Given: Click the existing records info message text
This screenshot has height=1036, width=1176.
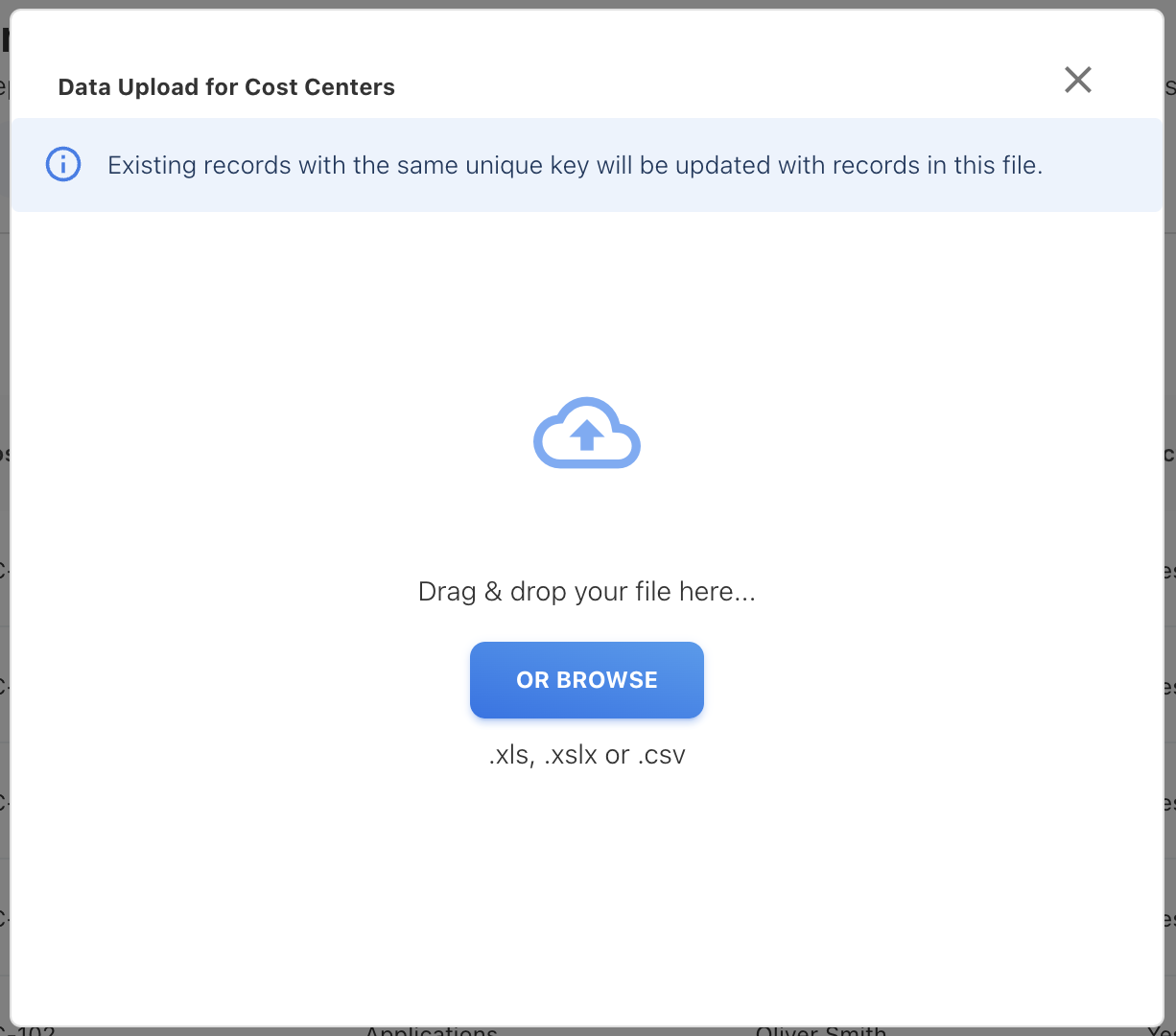Looking at the screenshot, I should click(x=575, y=165).
